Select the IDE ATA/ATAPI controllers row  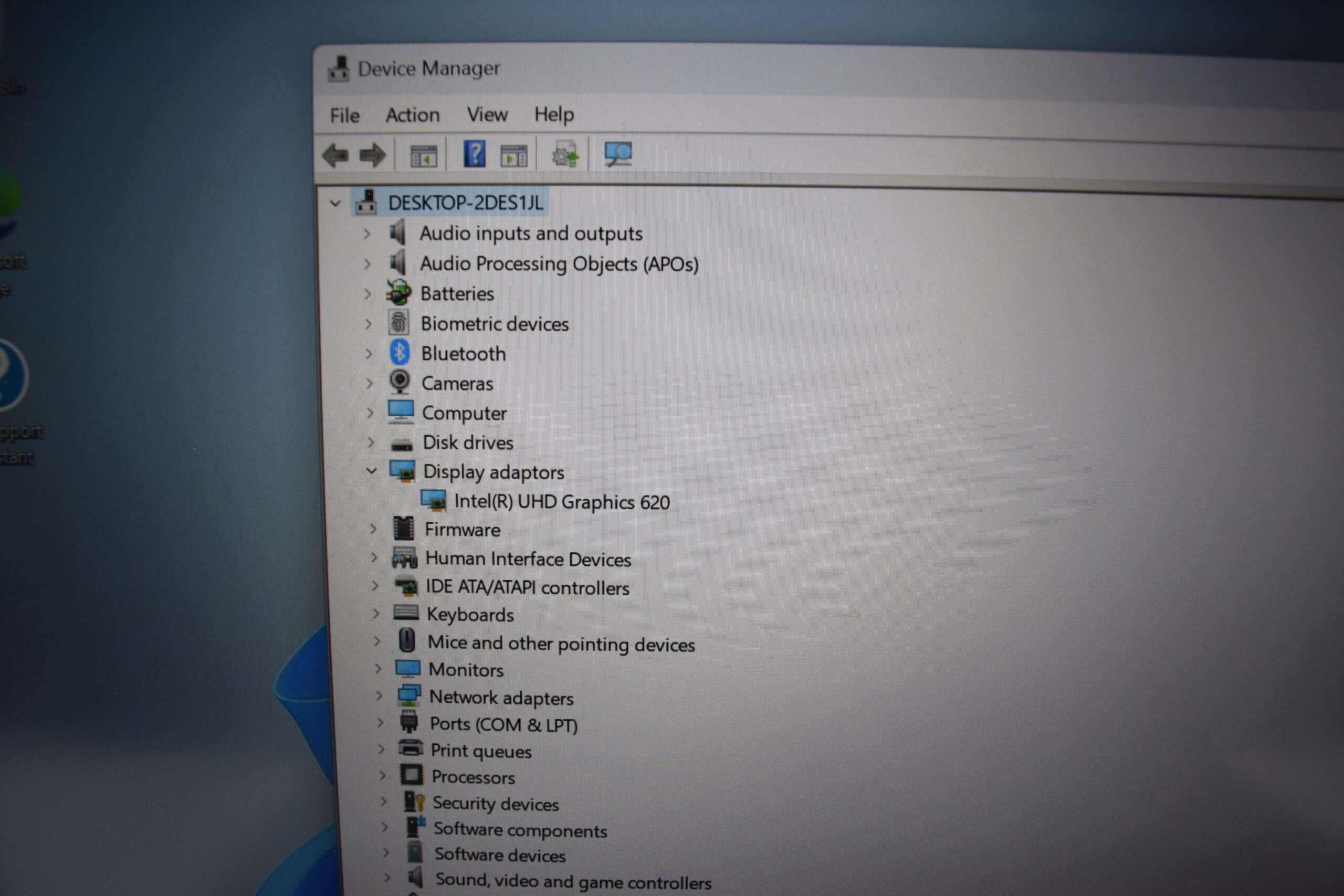[528, 587]
